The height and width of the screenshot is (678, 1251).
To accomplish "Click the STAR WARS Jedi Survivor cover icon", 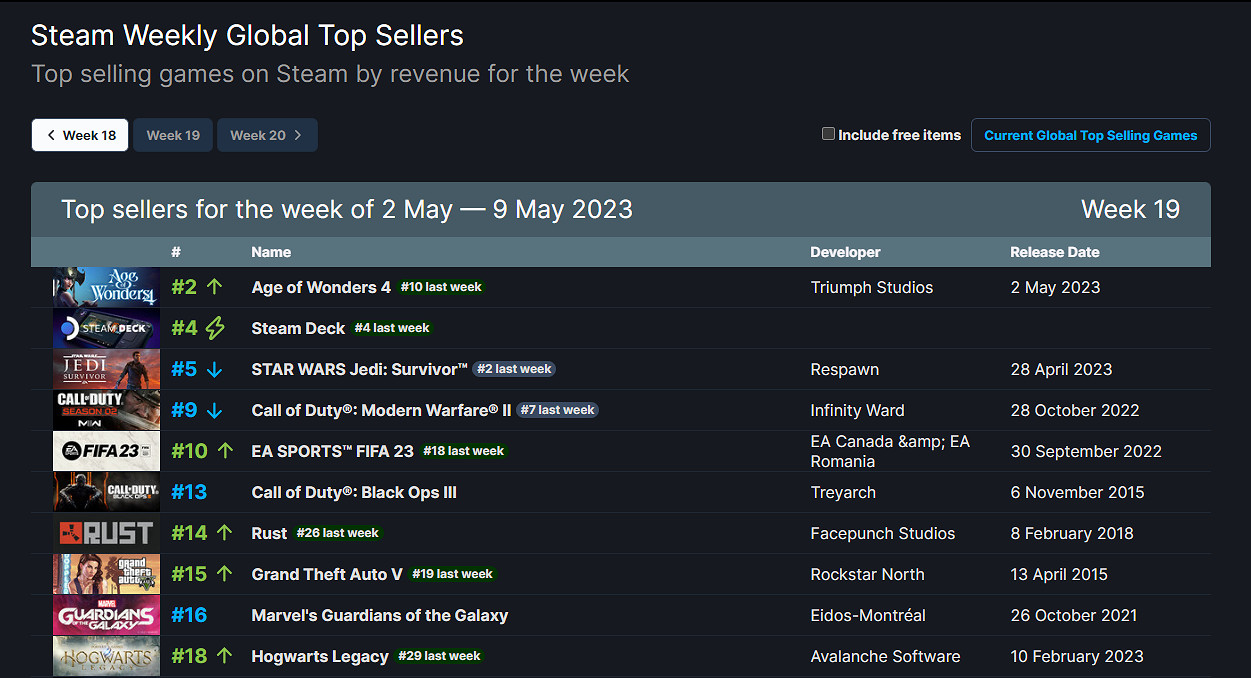I will pos(106,369).
